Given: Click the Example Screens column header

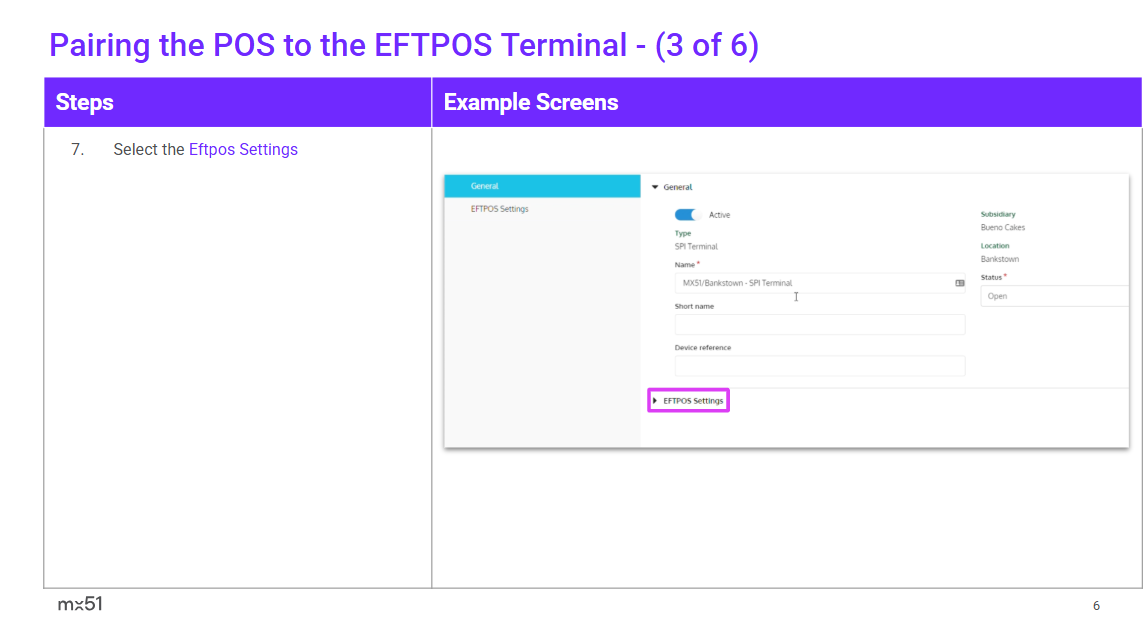Looking at the screenshot, I should point(531,103).
